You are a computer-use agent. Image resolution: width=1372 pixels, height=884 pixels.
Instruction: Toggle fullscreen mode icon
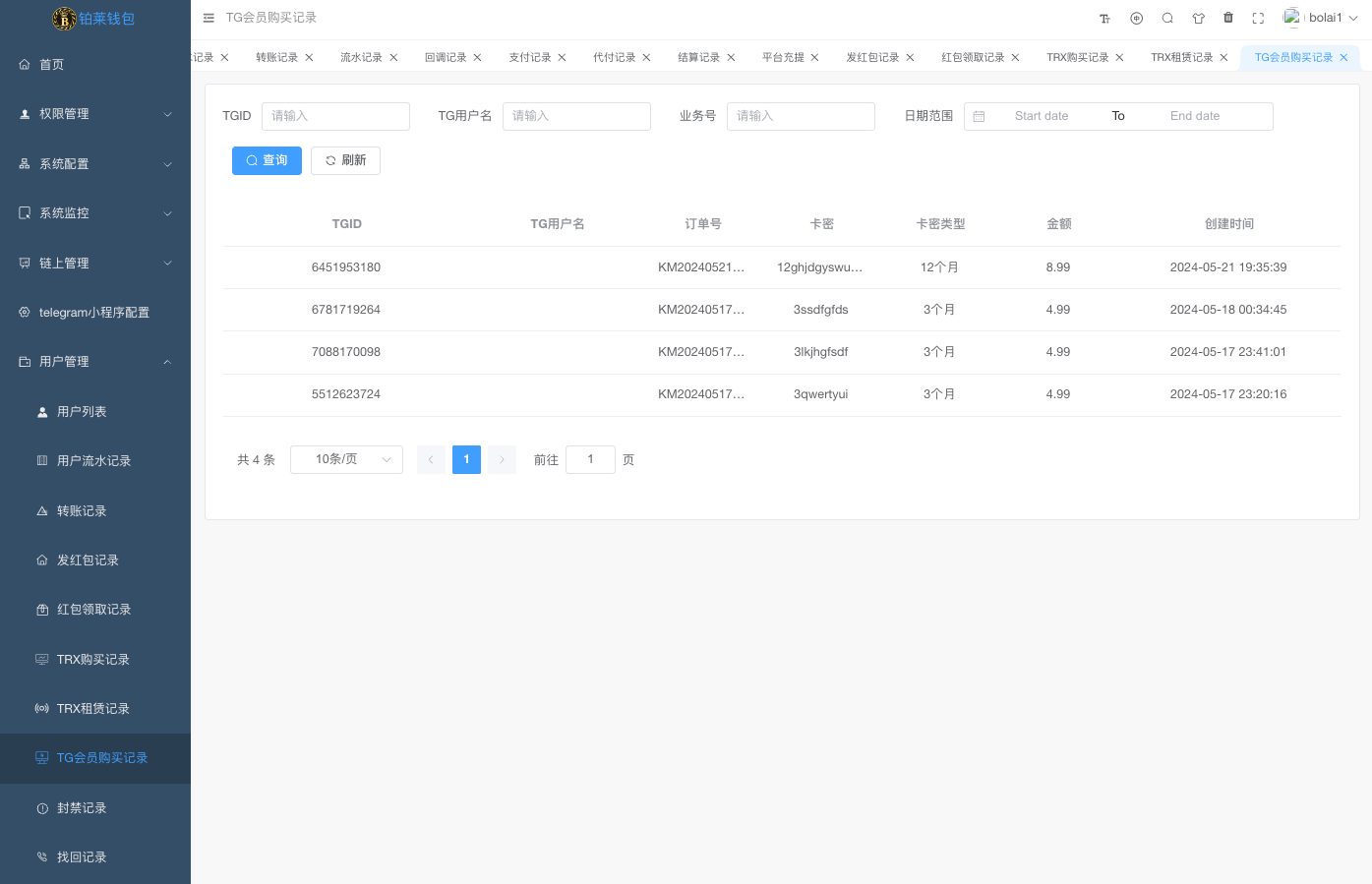1258,19
